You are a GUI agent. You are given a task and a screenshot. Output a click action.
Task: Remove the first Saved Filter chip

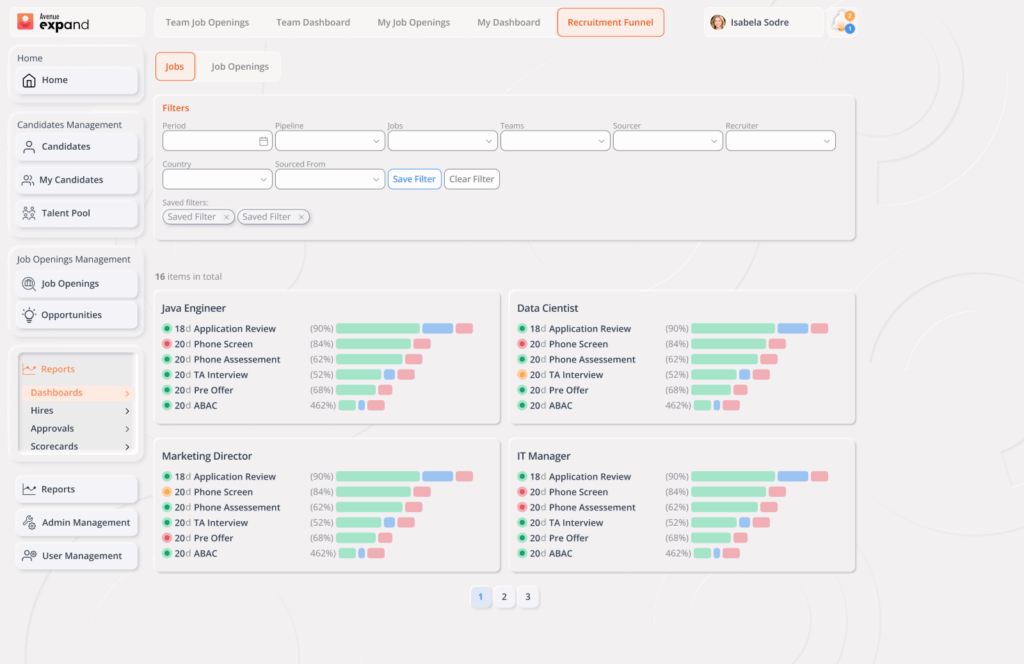click(226, 217)
